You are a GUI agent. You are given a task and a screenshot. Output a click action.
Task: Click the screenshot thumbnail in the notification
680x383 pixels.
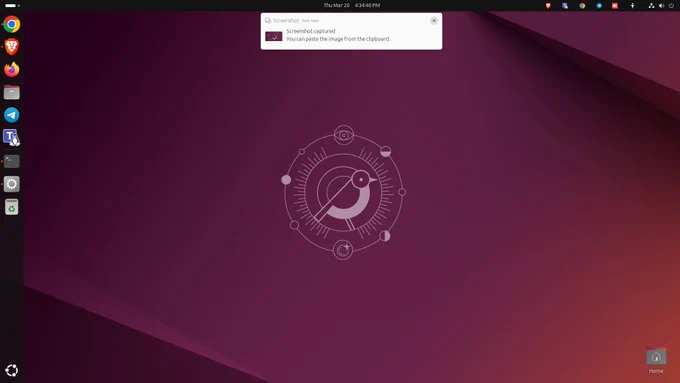(274, 36)
